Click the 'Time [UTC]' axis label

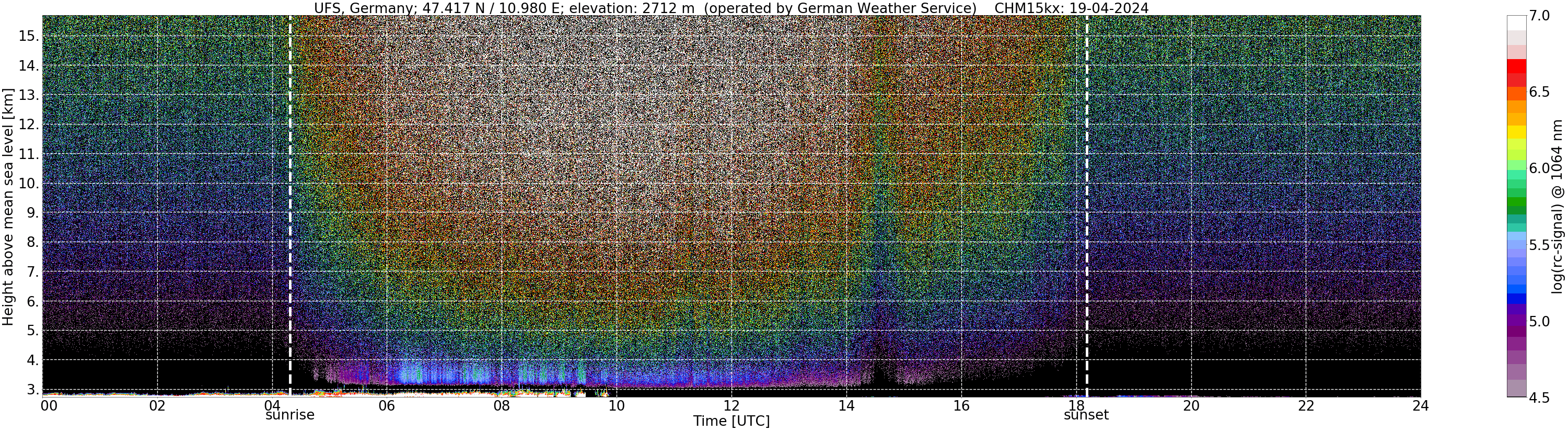(731, 421)
